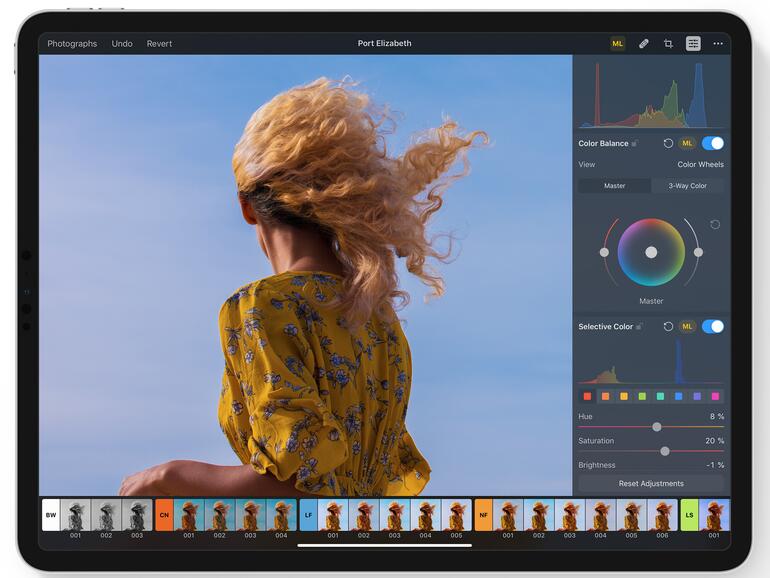770x578 pixels.
Task: Apply LS preset 001 thumbnail
Action: point(714,515)
